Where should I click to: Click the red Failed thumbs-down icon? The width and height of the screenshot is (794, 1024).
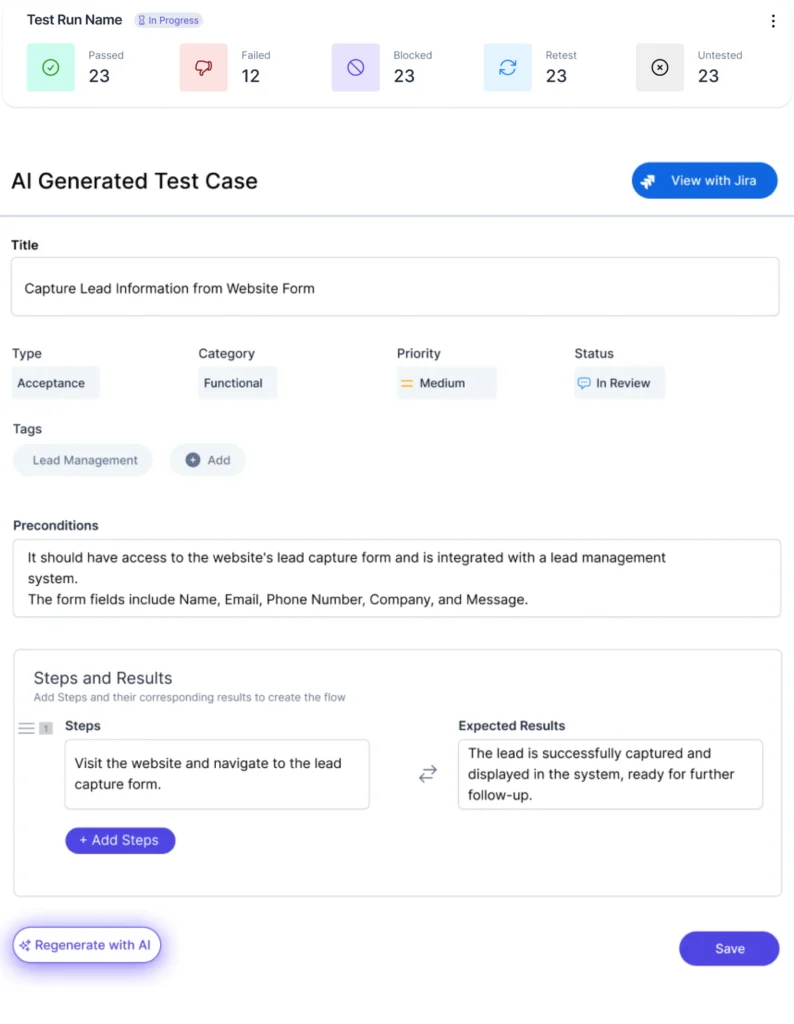(x=203, y=68)
